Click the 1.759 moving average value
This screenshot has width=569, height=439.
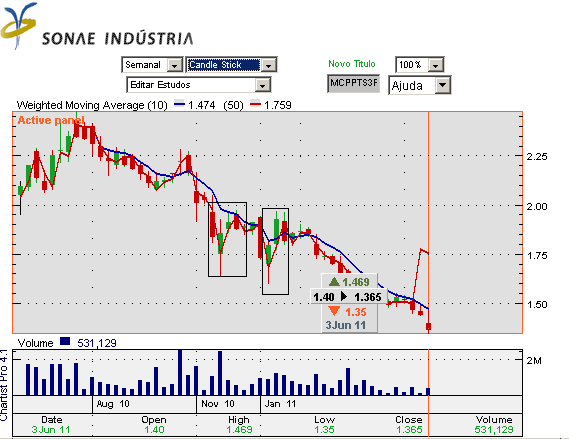pyautogui.click(x=278, y=105)
